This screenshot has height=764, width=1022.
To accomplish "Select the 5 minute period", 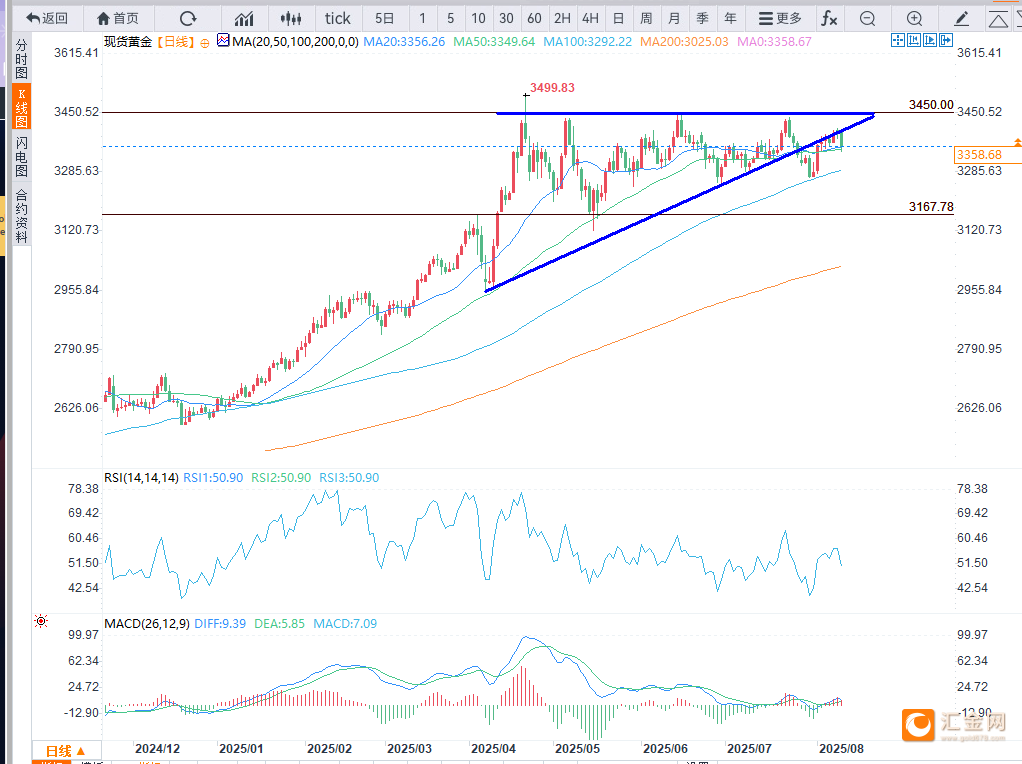I will click(450, 18).
